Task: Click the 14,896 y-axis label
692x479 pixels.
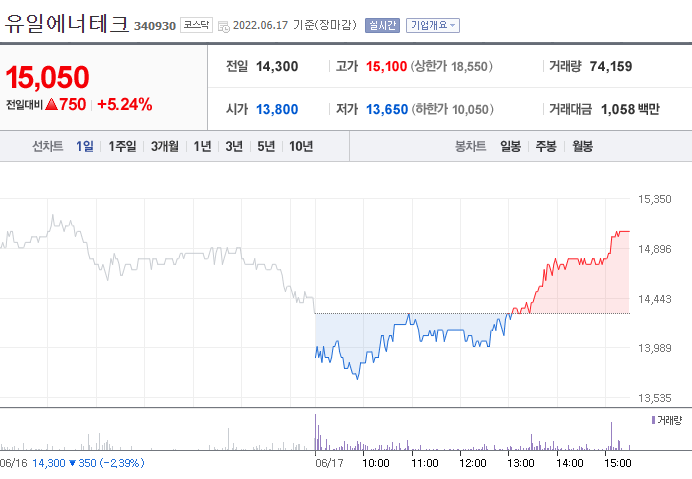Action: click(x=654, y=249)
